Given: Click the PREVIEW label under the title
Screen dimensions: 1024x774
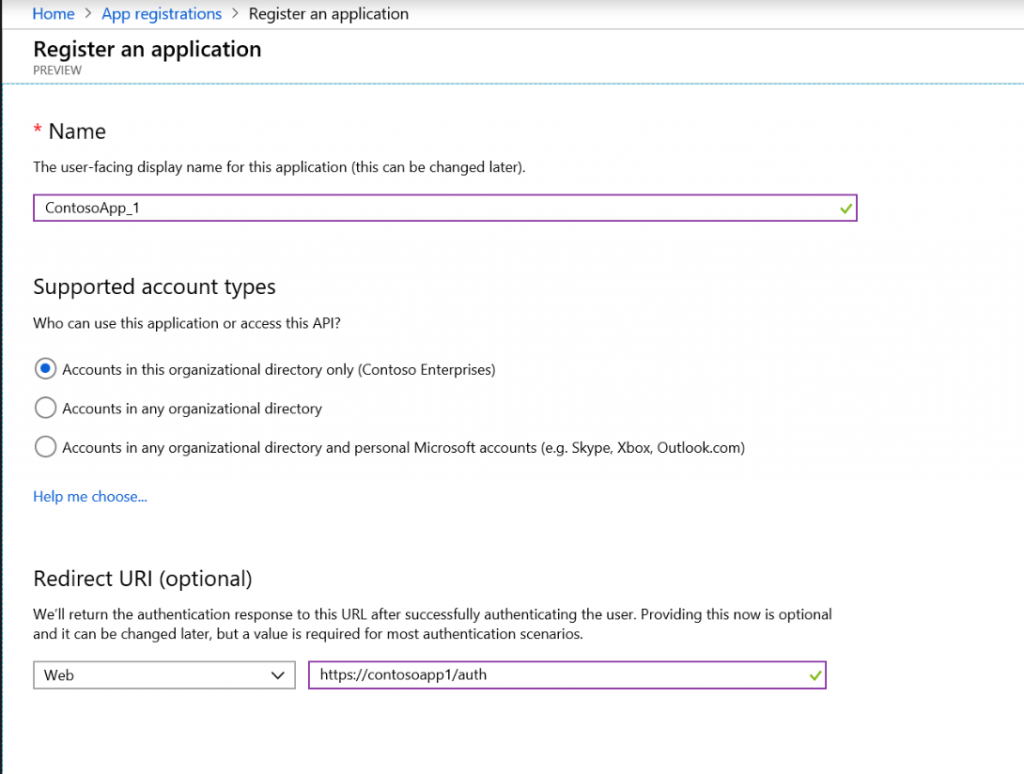Looking at the screenshot, I should click(x=57, y=71).
